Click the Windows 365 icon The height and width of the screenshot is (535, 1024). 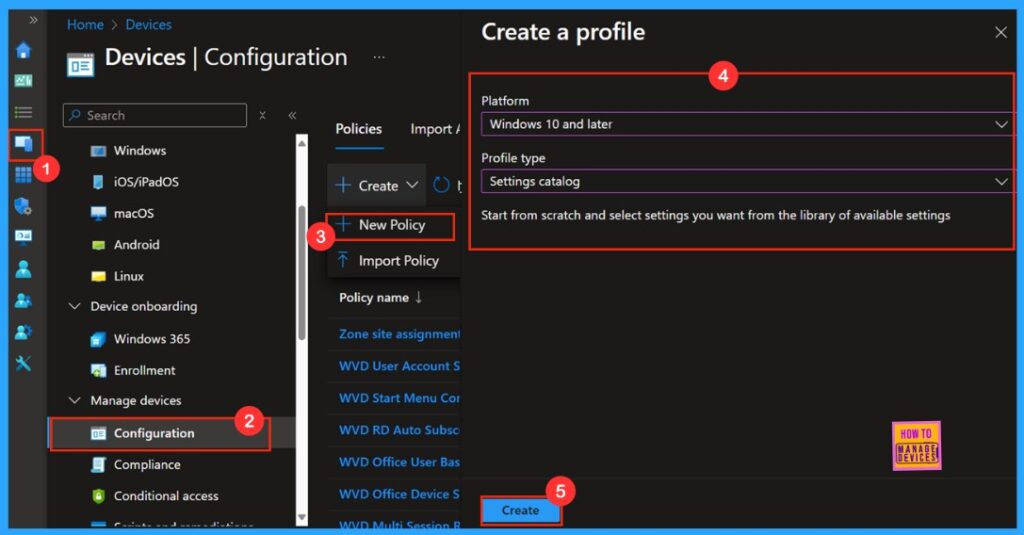point(98,339)
